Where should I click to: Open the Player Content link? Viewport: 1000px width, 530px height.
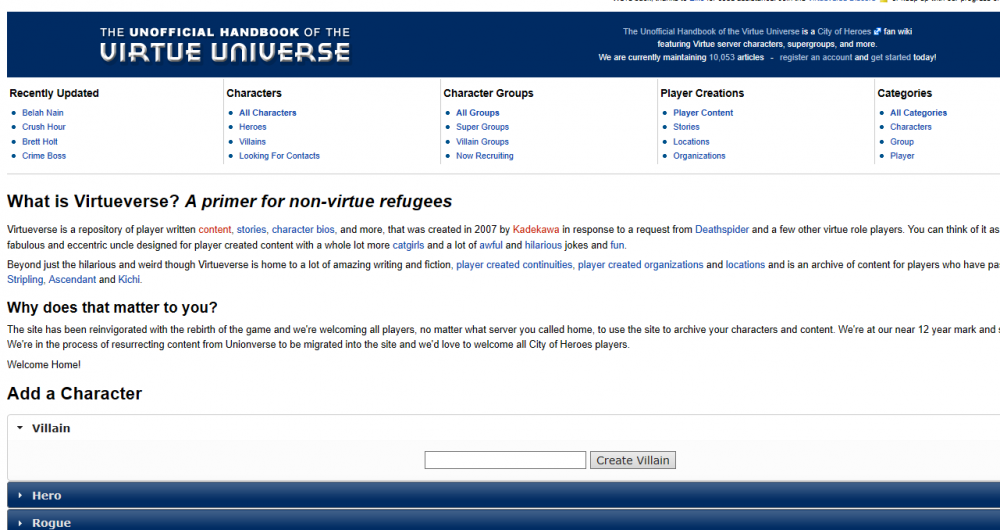pyautogui.click(x=703, y=113)
